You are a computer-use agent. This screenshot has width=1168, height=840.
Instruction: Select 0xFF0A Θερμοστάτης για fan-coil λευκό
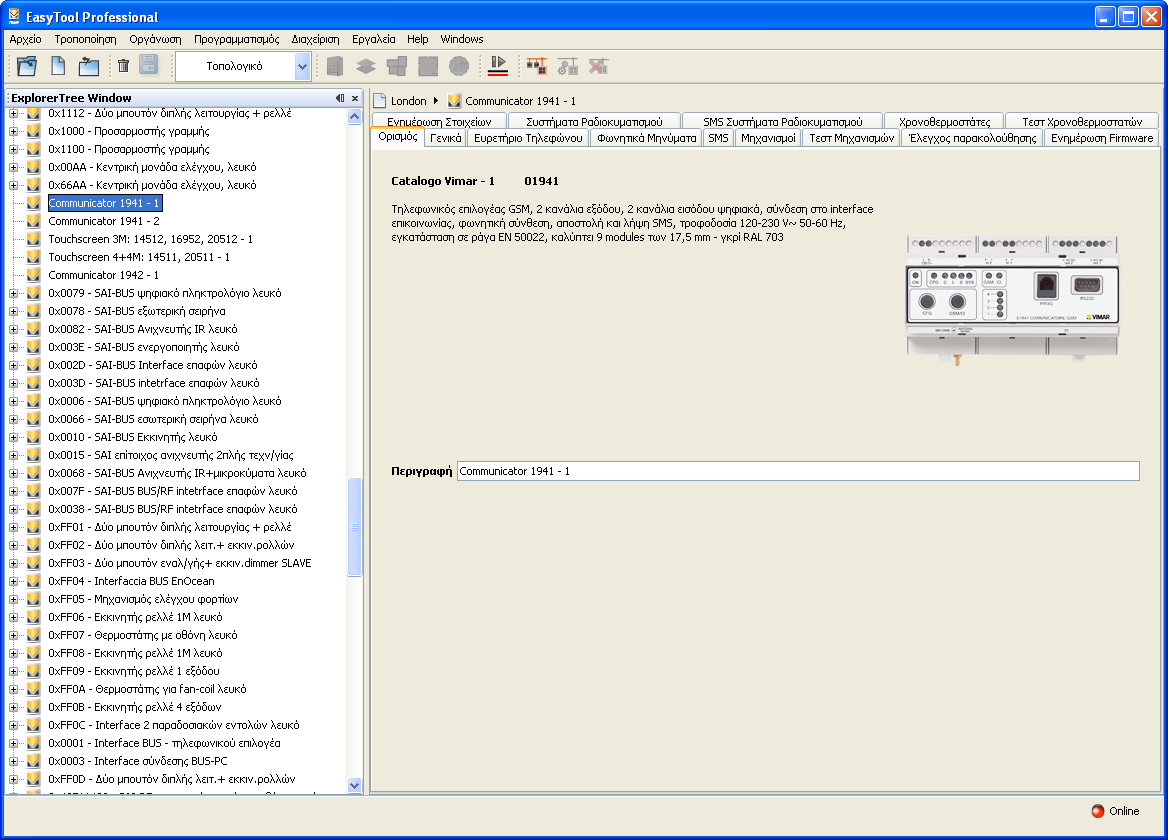(x=147, y=689)
